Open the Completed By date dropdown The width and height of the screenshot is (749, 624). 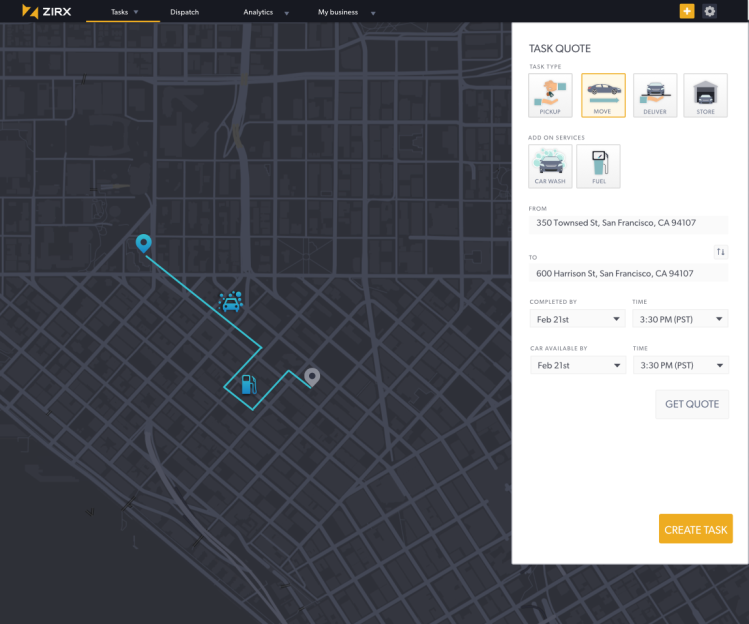pos(578,319)
